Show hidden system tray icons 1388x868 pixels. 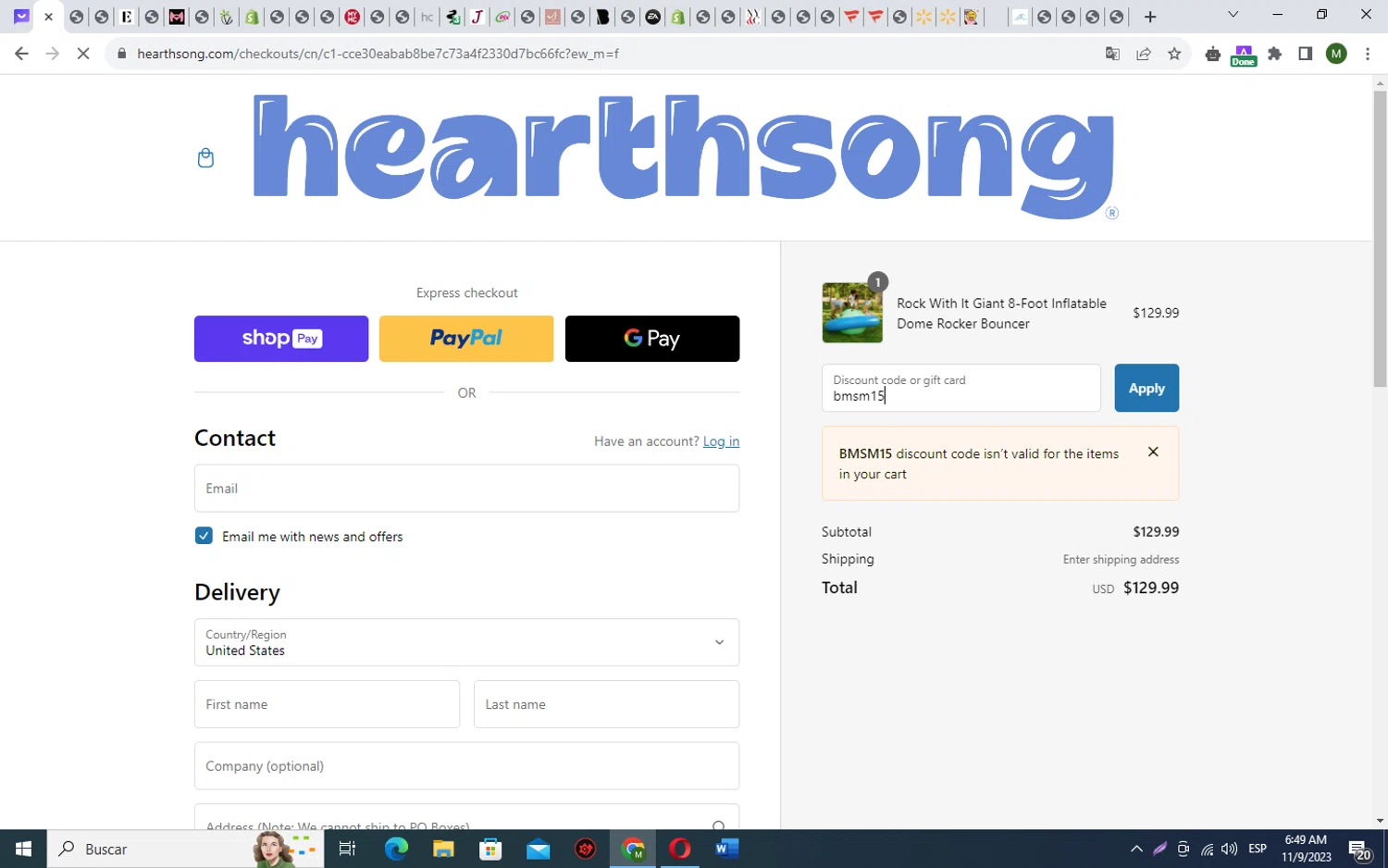pos(1136,849)
